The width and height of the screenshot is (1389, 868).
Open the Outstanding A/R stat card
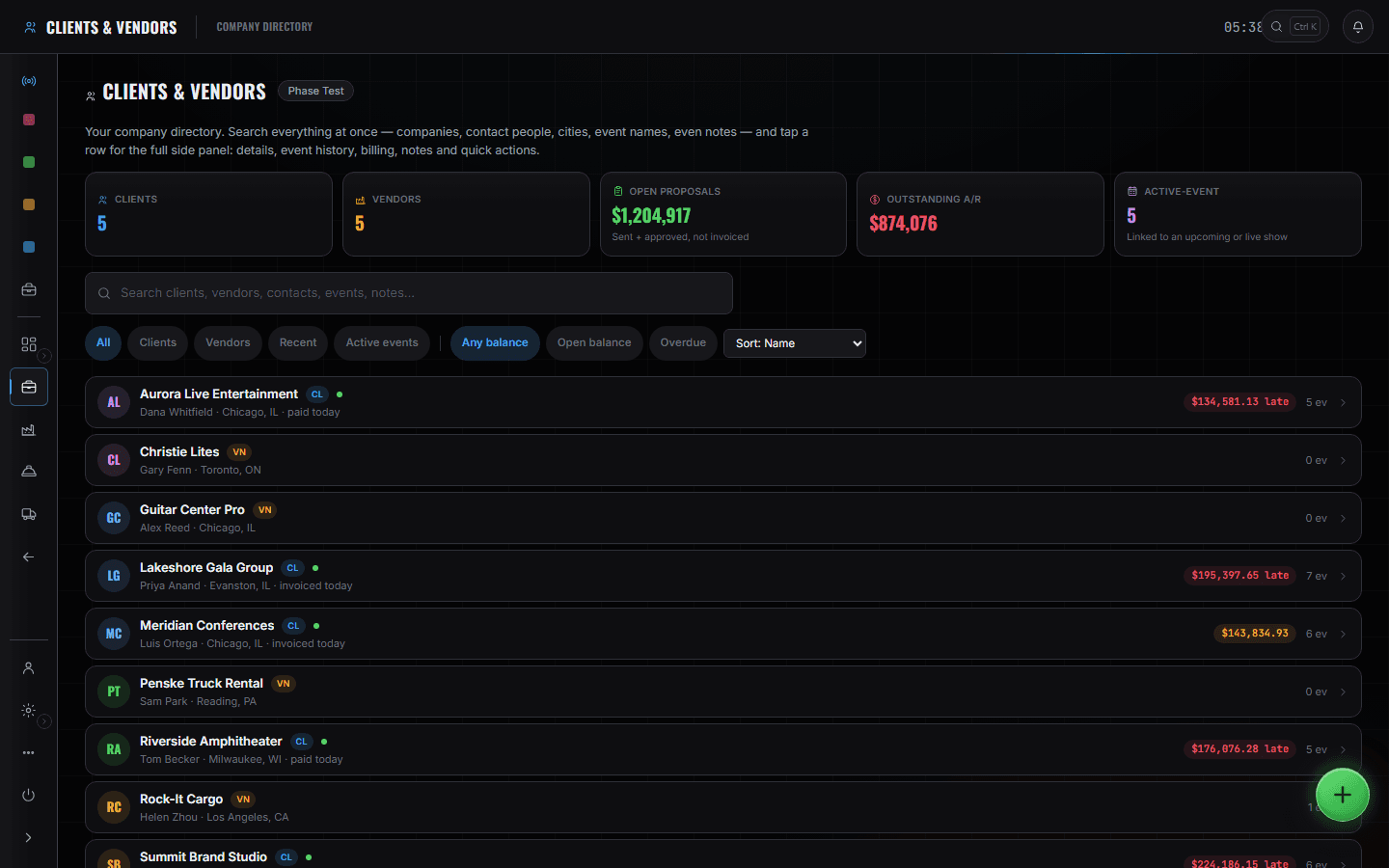(x=980, y=214)
